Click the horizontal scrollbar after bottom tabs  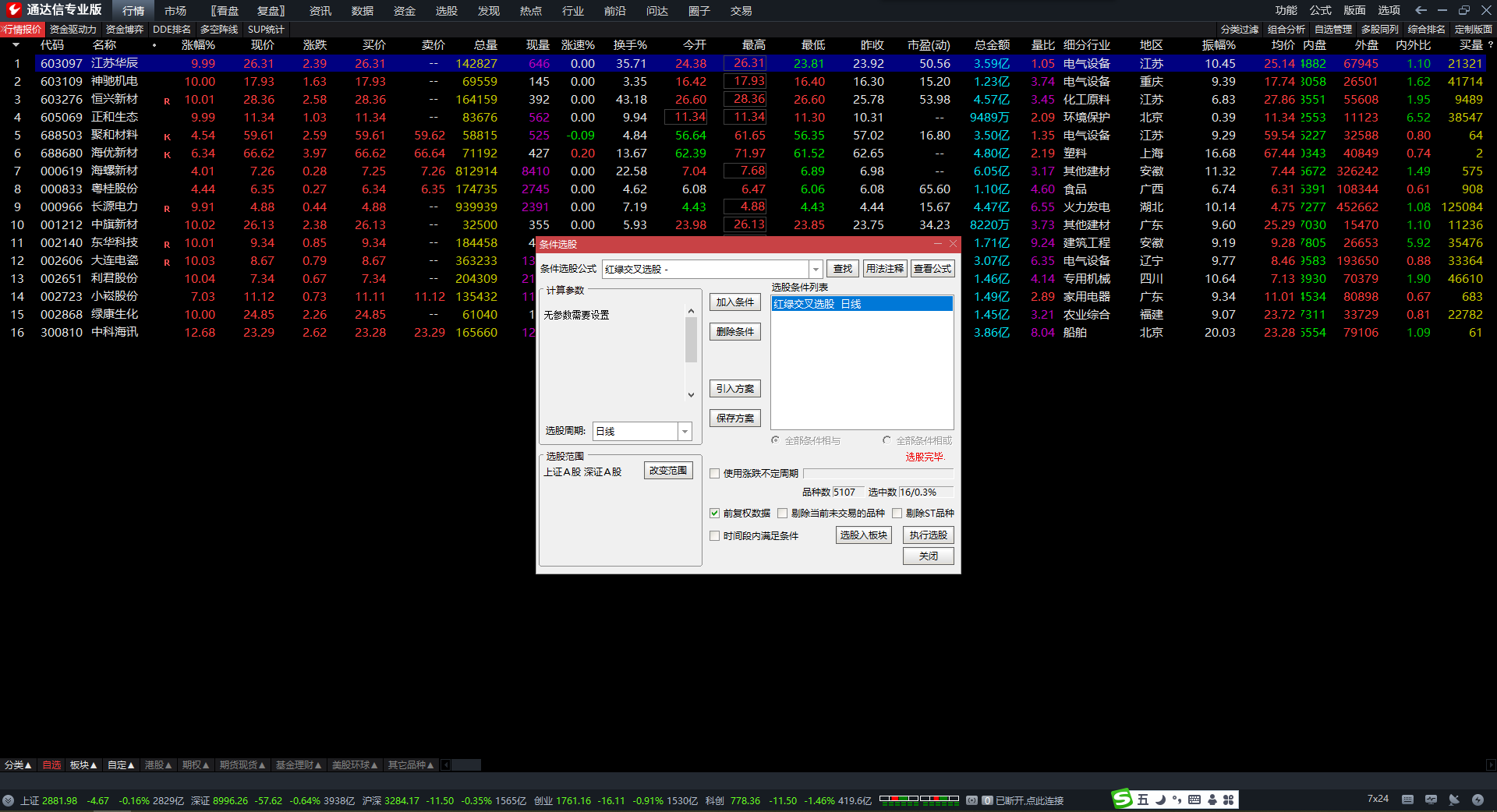pos(466,765)
